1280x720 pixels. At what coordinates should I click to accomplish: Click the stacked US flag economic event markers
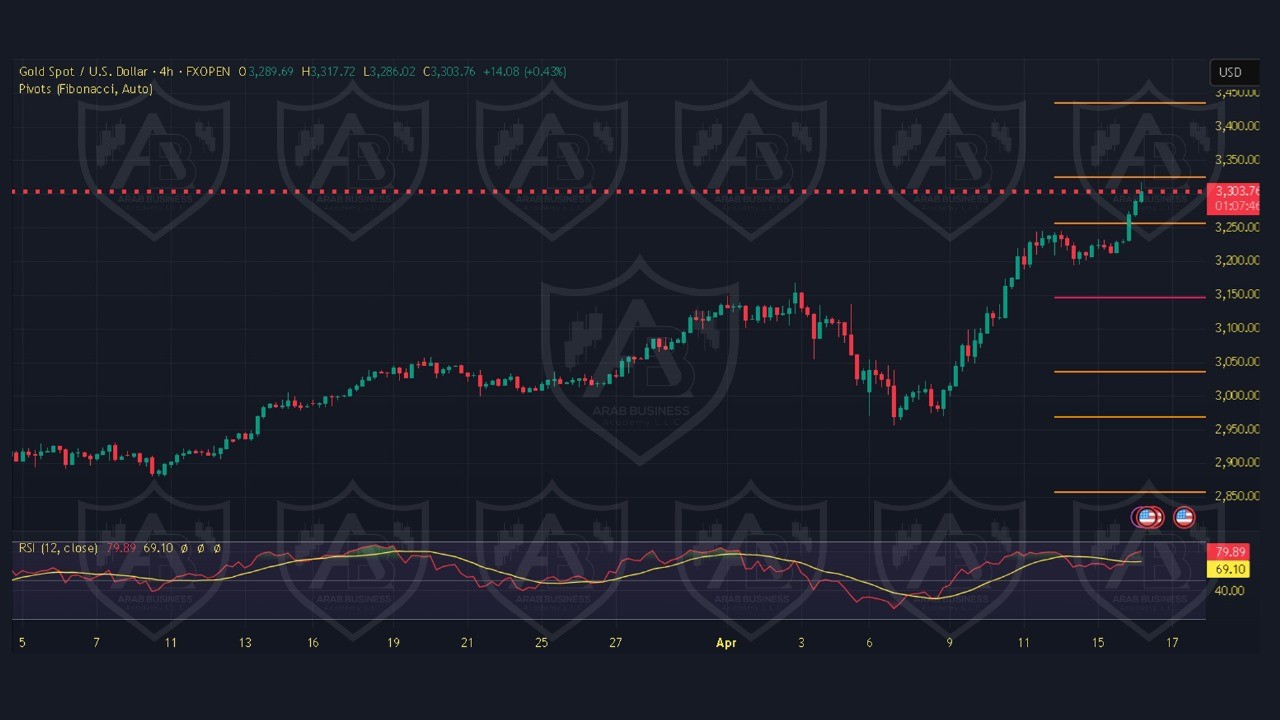tap(1148, 517)
